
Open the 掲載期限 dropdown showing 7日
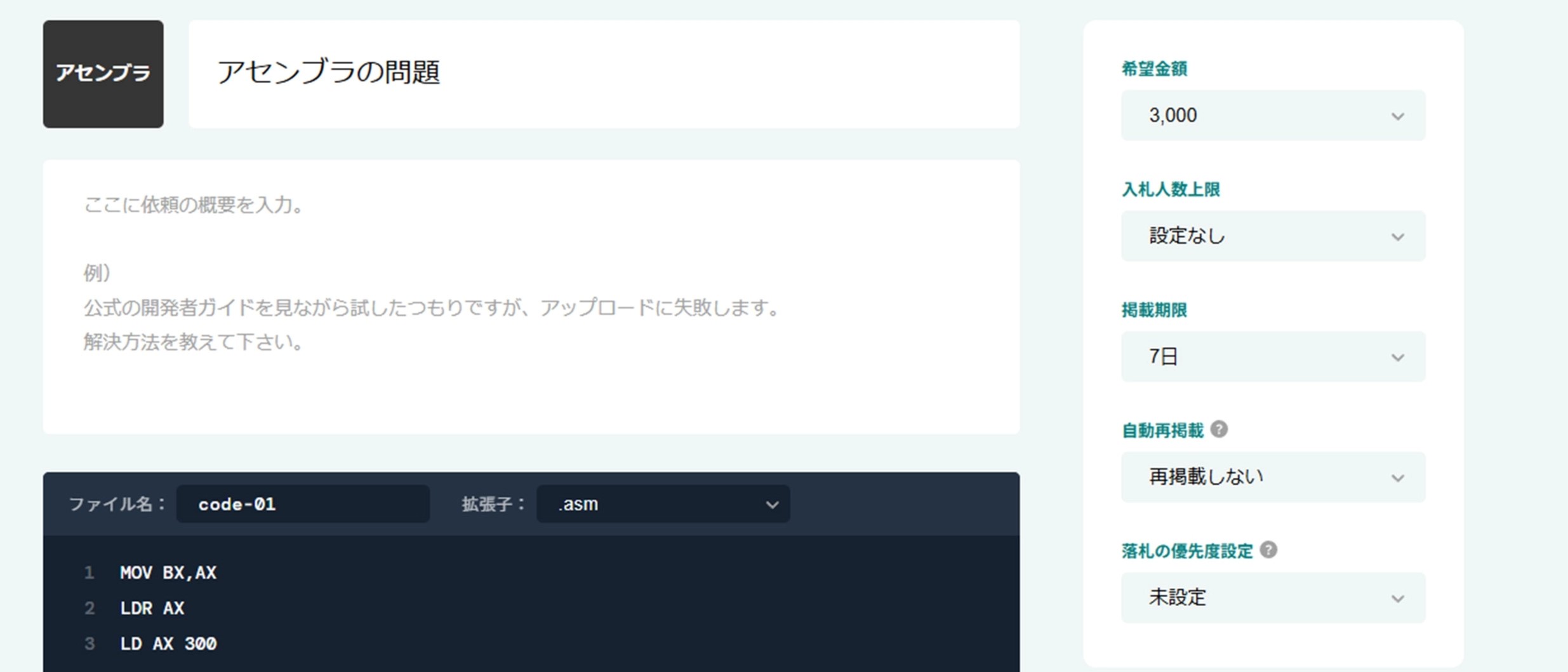(1273, 356)
